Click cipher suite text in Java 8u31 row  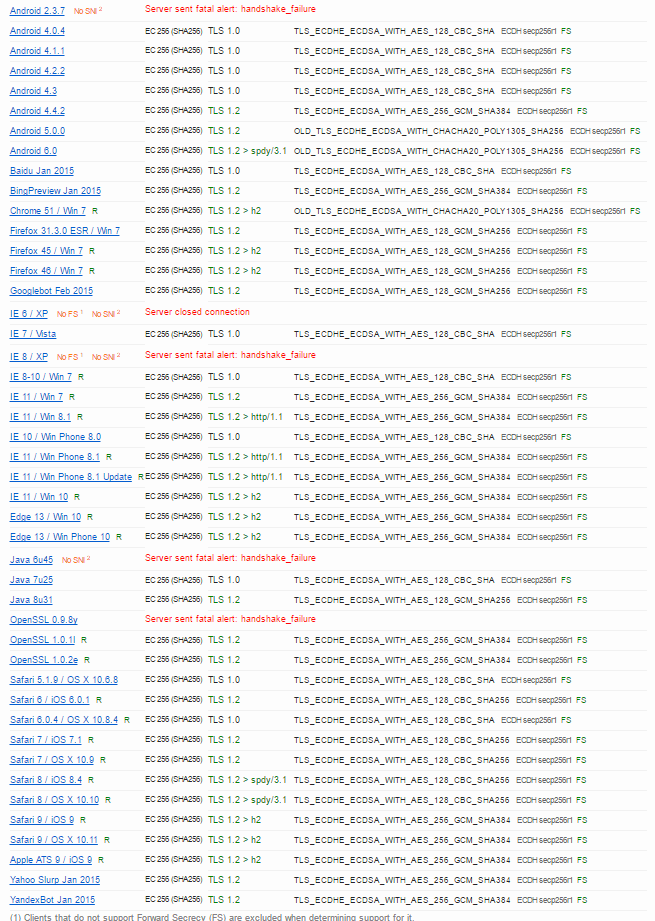coord(402,600)
